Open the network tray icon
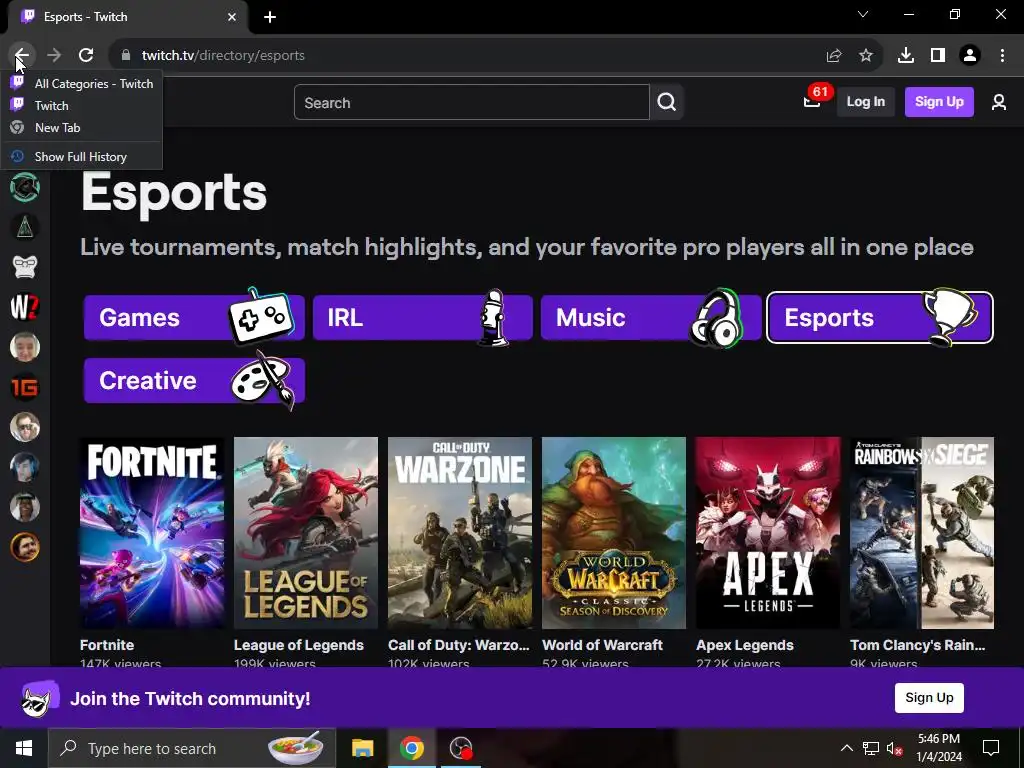This screenshot has width=1024, height=768. (x=871, y=748)
